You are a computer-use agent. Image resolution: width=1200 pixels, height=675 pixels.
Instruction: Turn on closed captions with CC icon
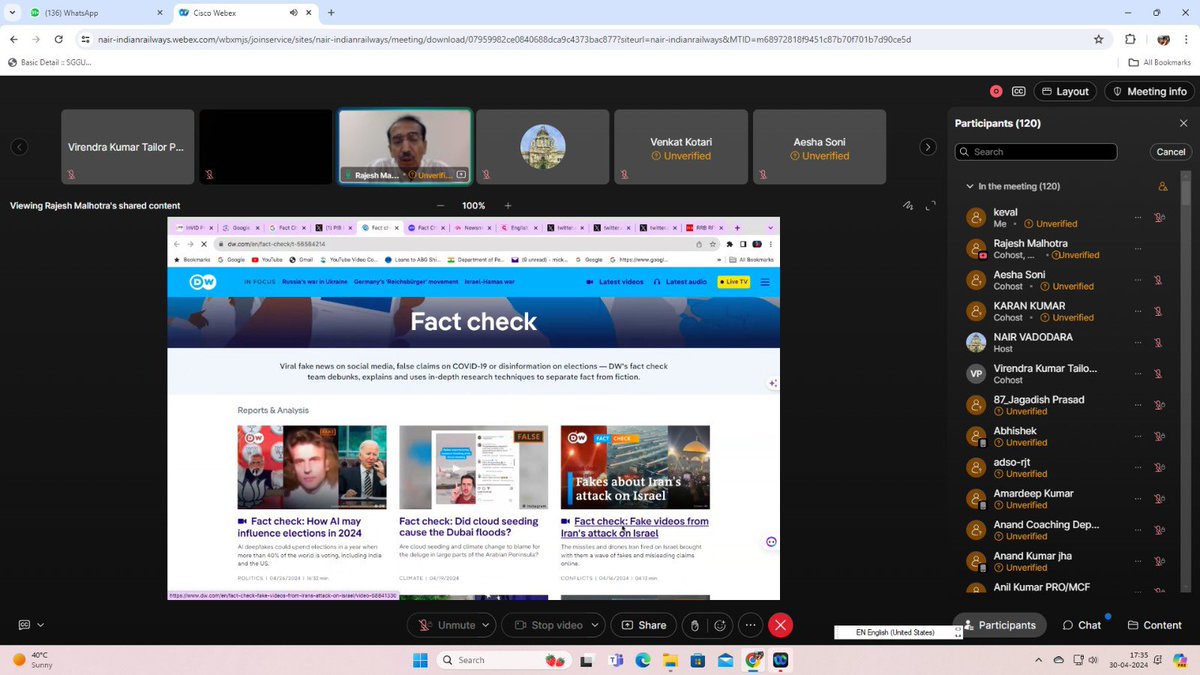1019,91
